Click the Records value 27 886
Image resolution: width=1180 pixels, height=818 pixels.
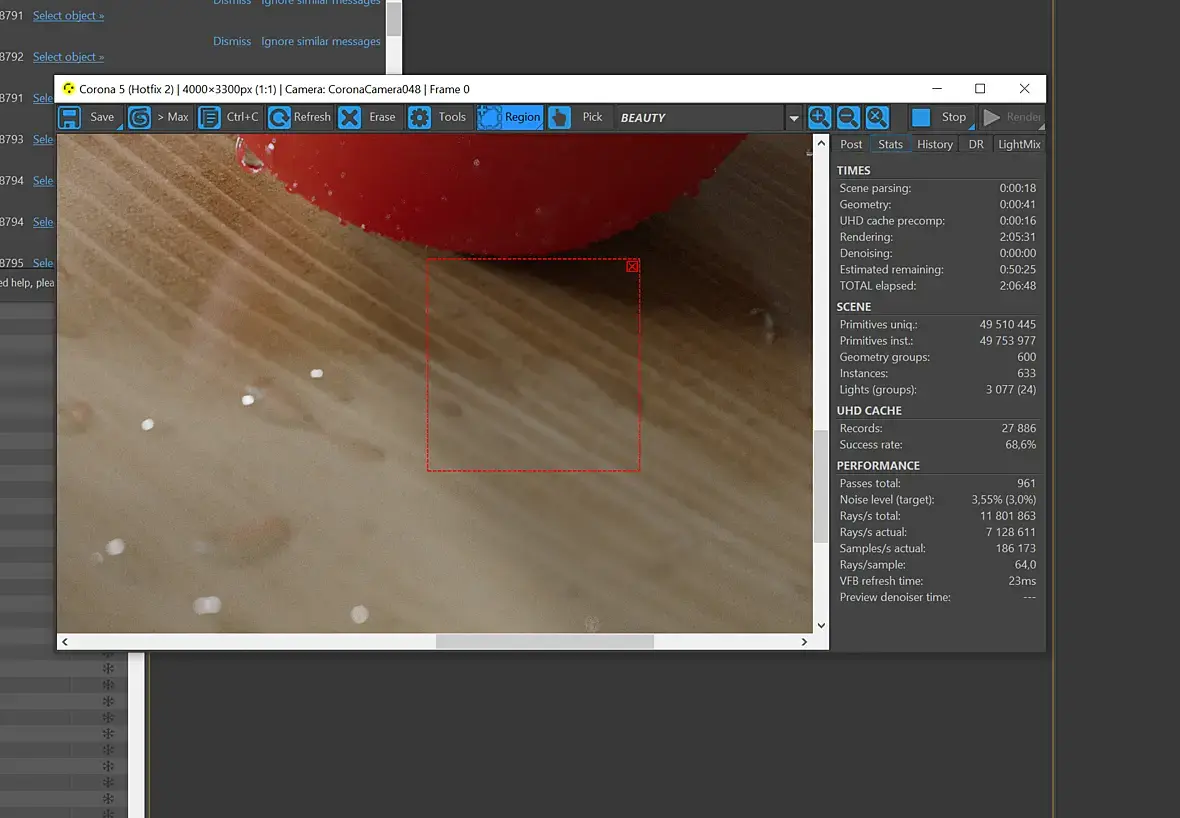pos(1018,428)
